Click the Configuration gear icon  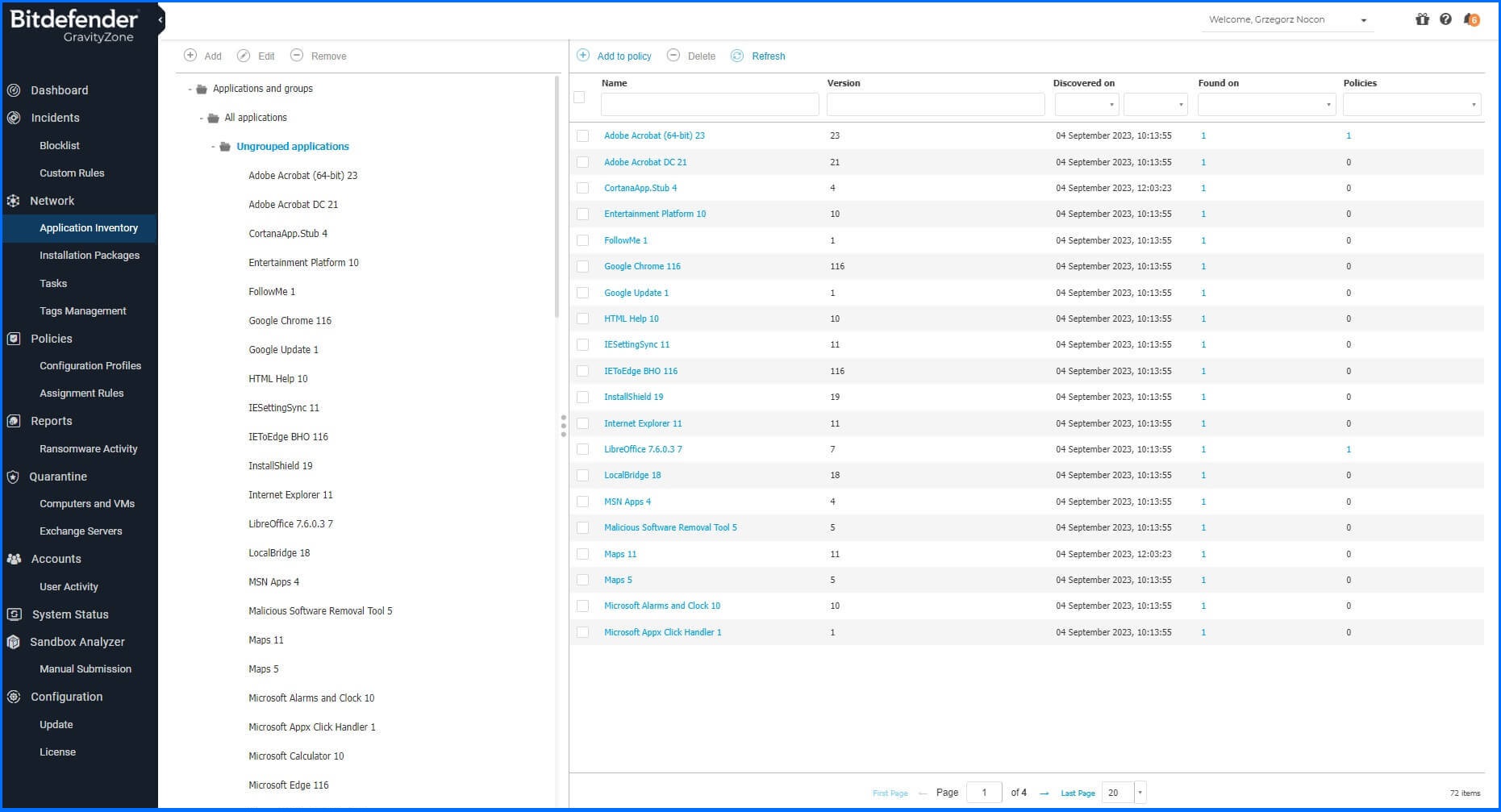pos(14,697)
